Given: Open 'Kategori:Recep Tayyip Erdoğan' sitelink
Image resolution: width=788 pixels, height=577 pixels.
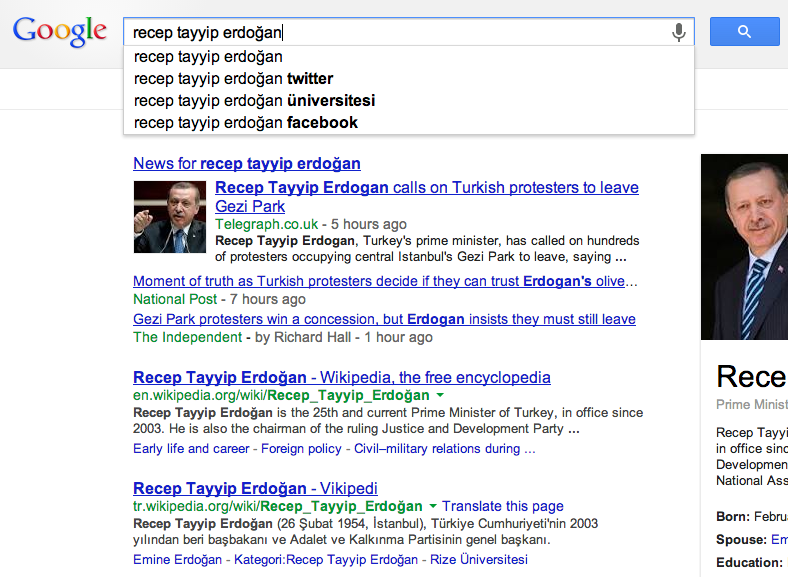Looking at the screenshot, I should pyautogui.click(x=326, y=559).
